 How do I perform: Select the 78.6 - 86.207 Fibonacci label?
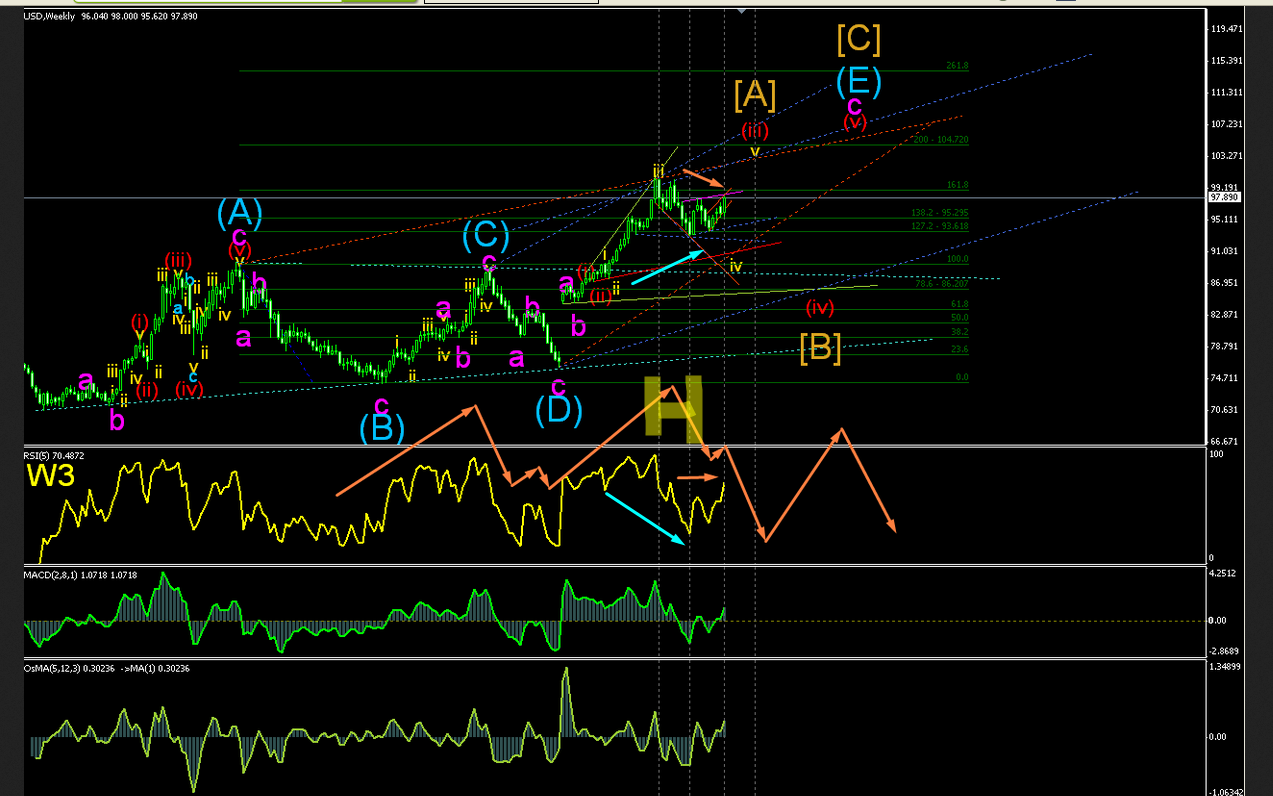click(941, 285)
